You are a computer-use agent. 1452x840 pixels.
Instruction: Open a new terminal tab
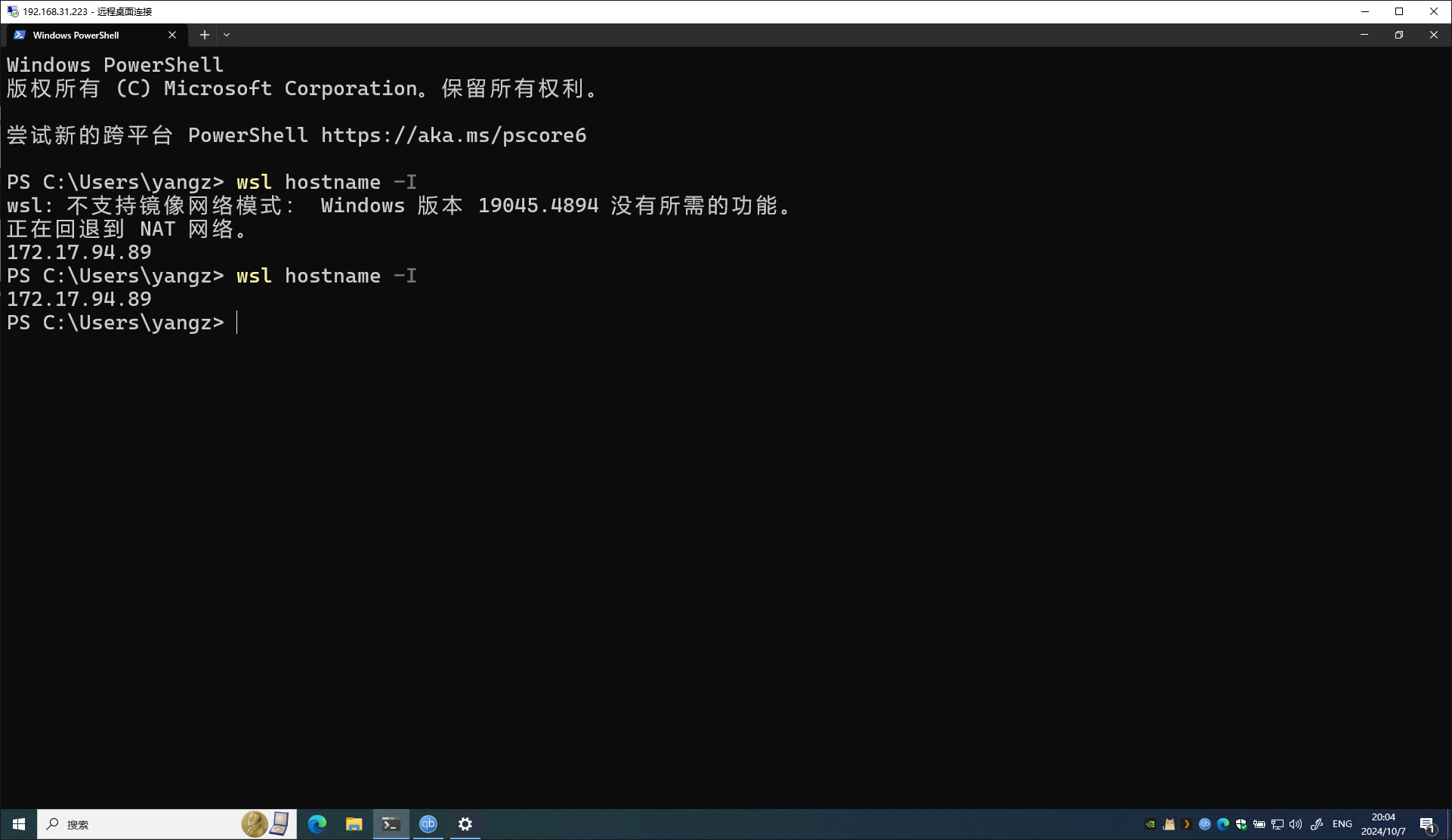coord(204,35)
